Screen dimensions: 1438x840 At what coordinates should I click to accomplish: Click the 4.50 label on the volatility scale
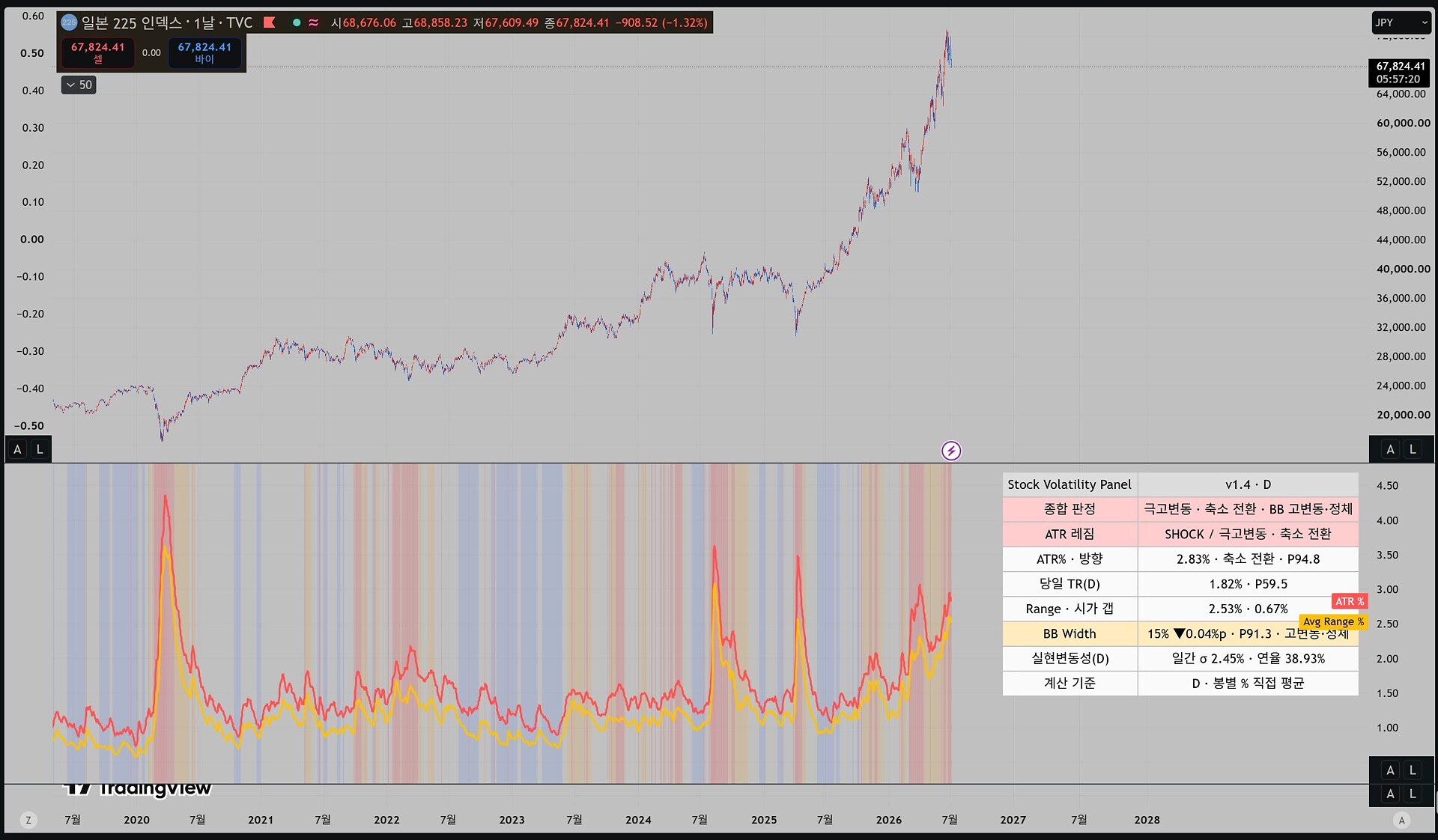point(1387,486)
